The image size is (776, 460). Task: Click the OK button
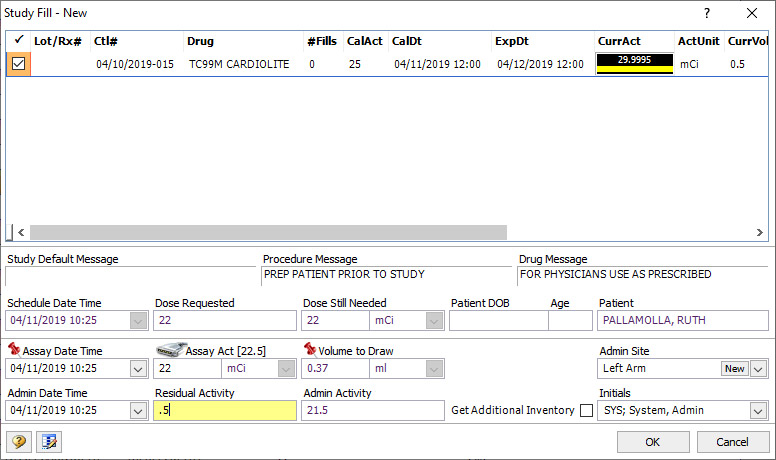coord(653,442)
